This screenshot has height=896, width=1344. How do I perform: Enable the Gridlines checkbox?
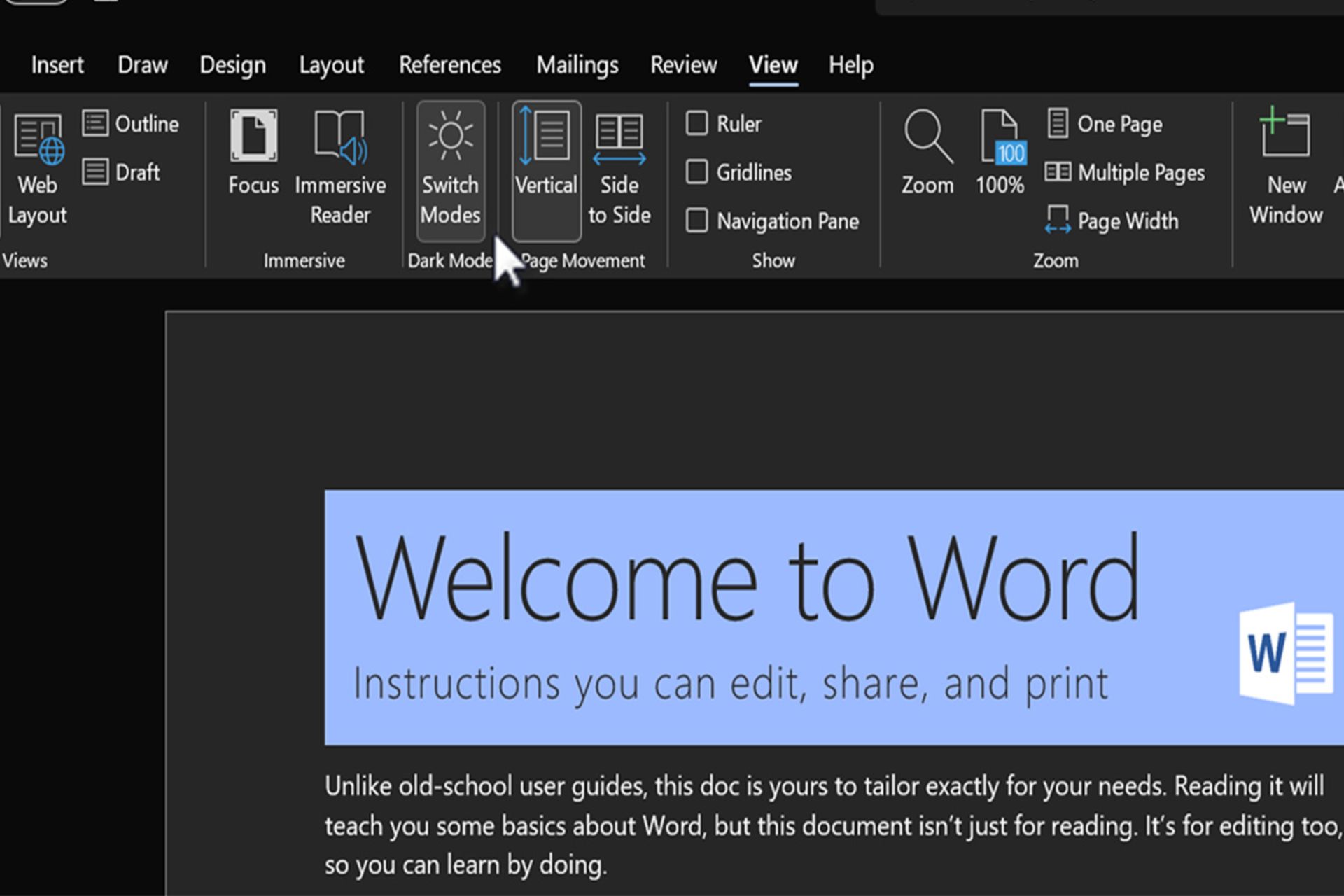click(x=696, y=171)
